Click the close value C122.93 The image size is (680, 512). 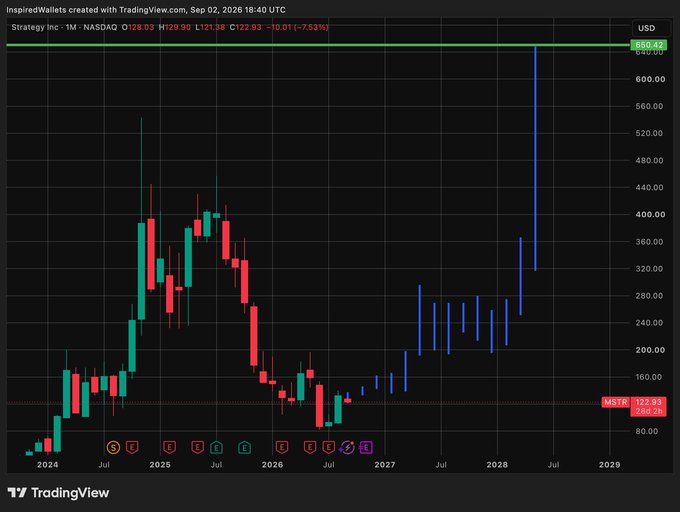[x=245, y=27]
